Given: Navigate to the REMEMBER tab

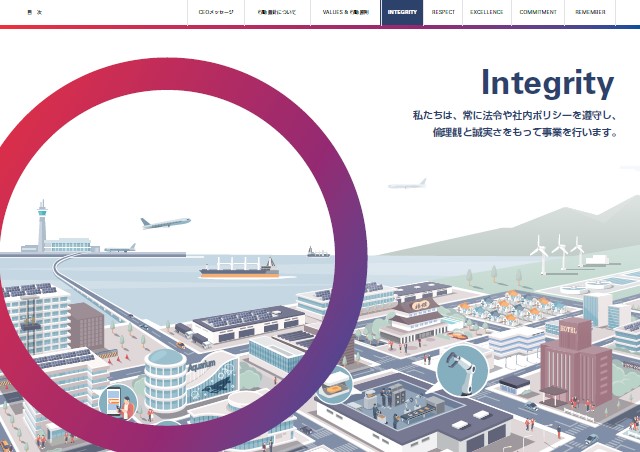Looking at the screenshot, I should [x=591, y=13].
